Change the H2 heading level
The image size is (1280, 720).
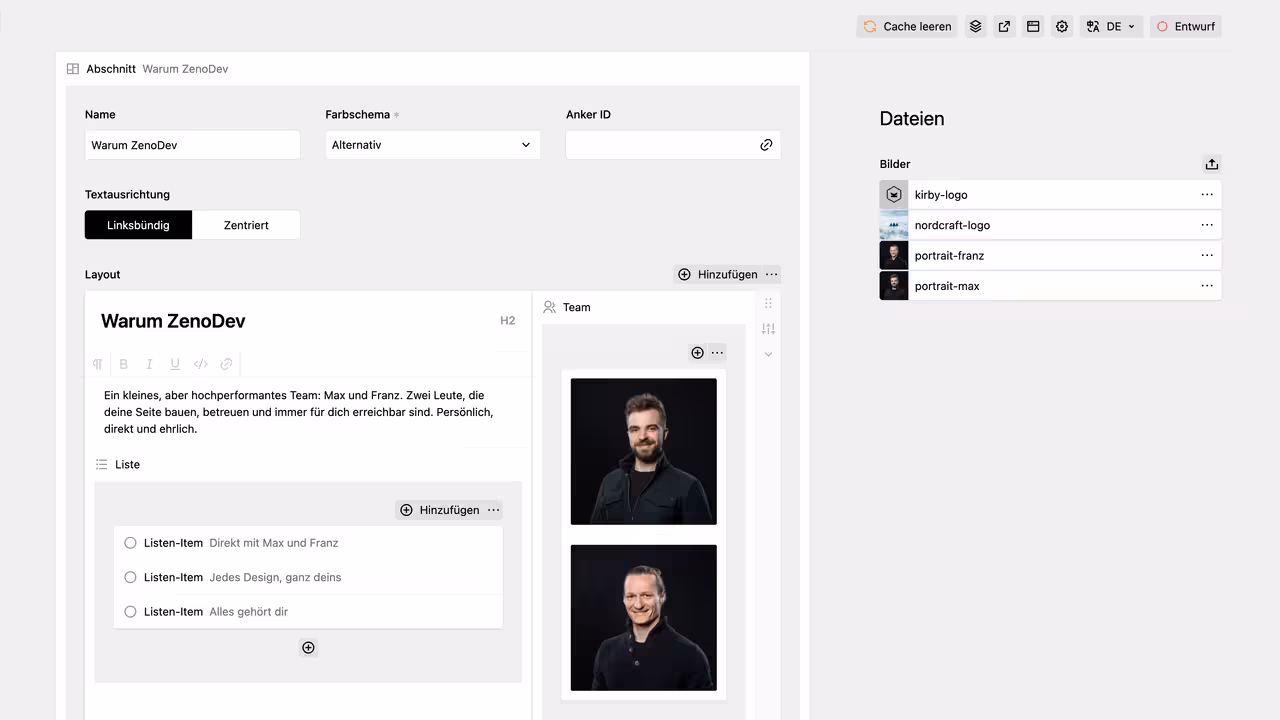click(x=508, y=321)
